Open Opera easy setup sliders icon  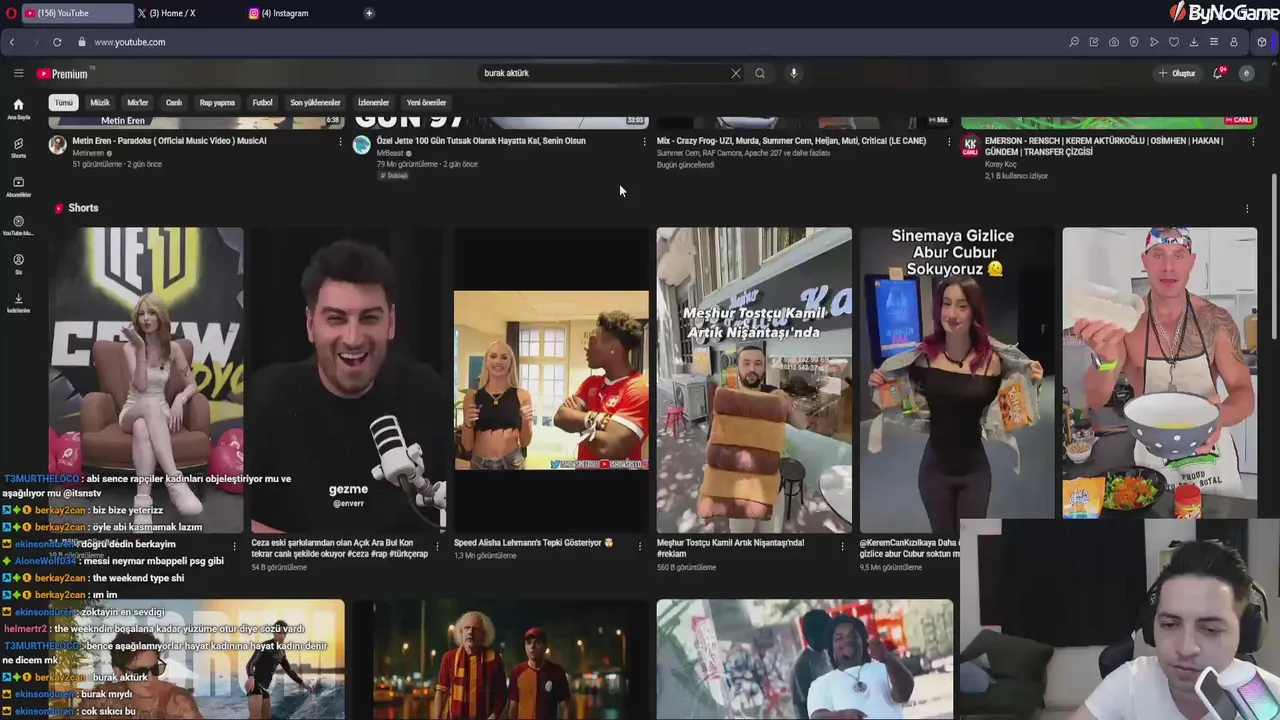click(x=1214, y=42)
